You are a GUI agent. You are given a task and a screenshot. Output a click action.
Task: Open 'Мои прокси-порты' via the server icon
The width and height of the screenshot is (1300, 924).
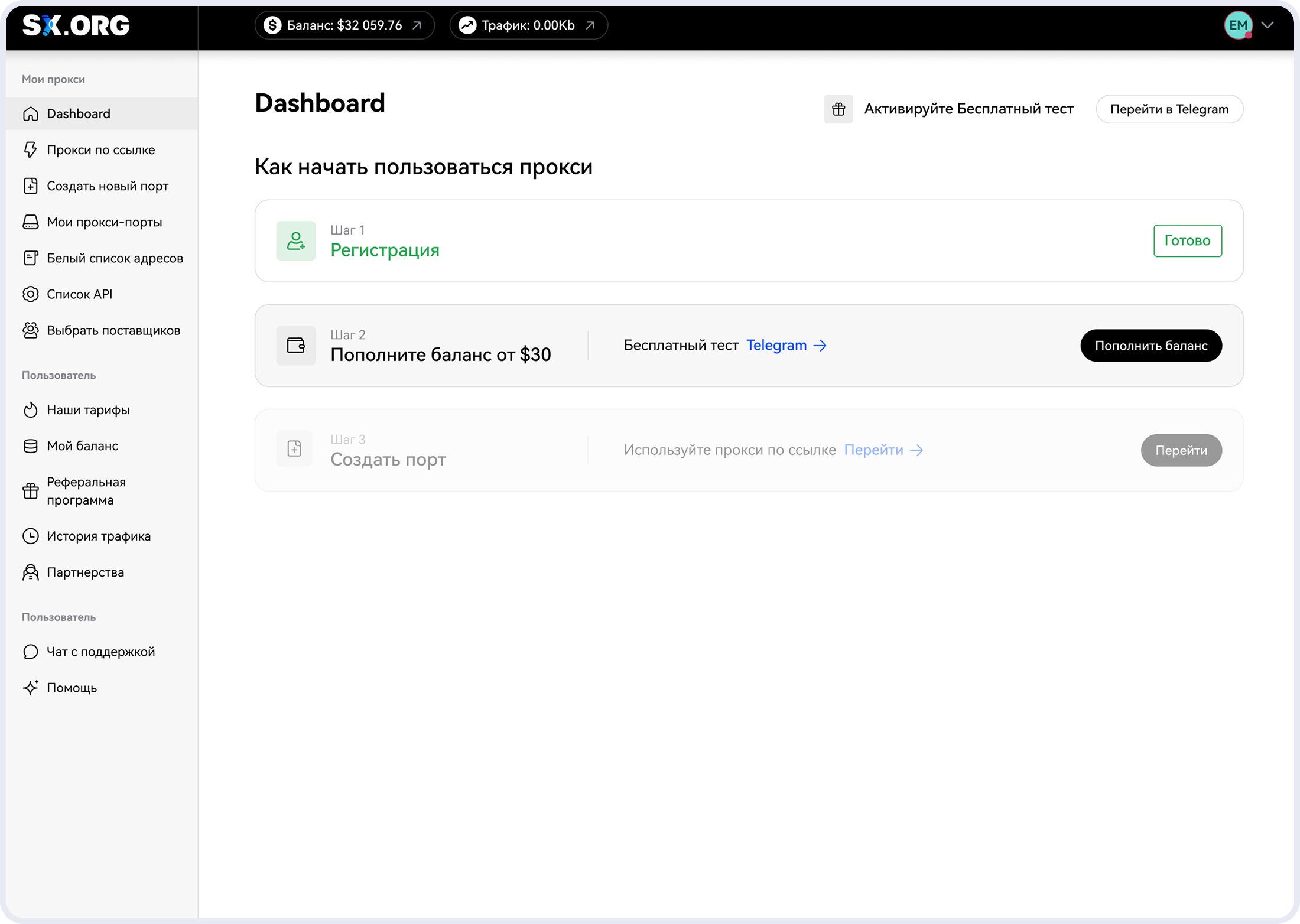(x=31, y=222)
